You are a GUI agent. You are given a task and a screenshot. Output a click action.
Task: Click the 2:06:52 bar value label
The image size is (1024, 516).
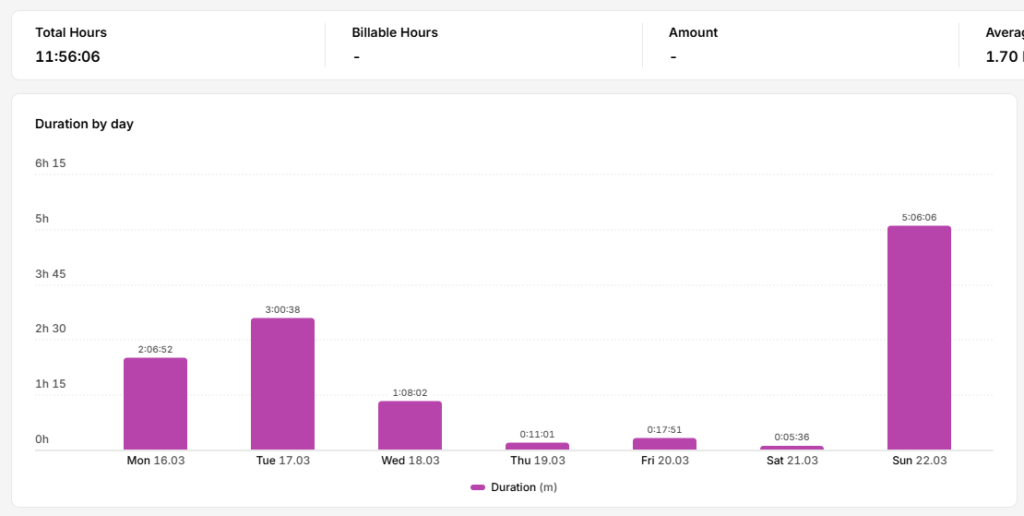pos(155,349)
